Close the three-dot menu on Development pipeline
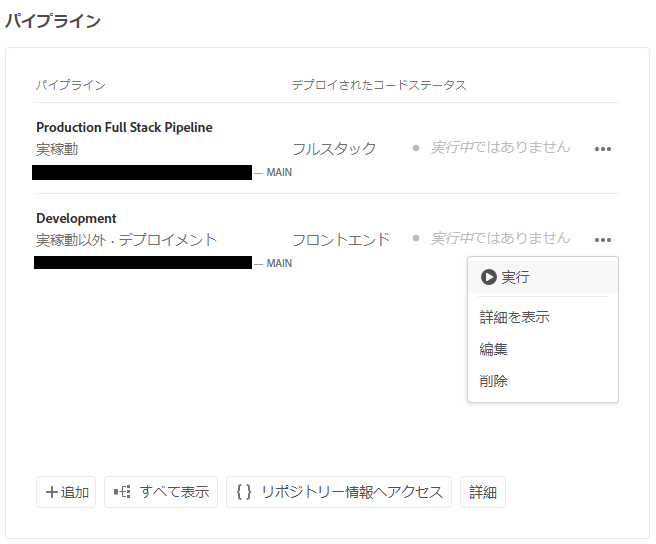Screen dimensions: 656x544 pos(602,240)
